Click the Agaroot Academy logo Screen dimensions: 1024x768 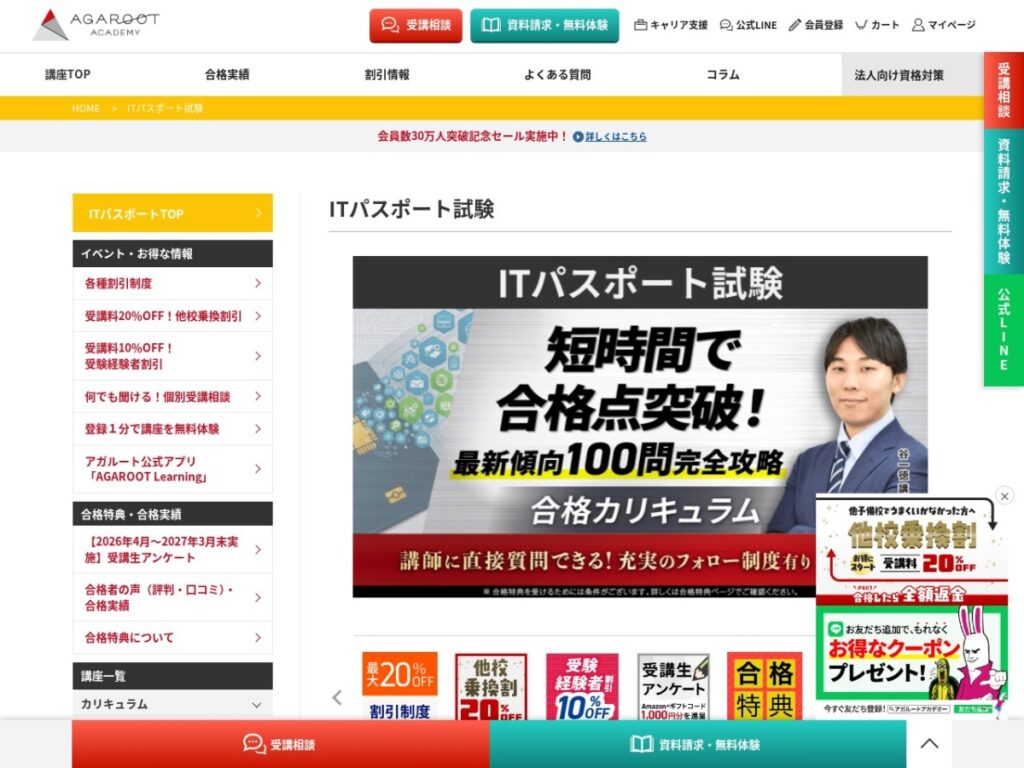(x=96, y=25)
